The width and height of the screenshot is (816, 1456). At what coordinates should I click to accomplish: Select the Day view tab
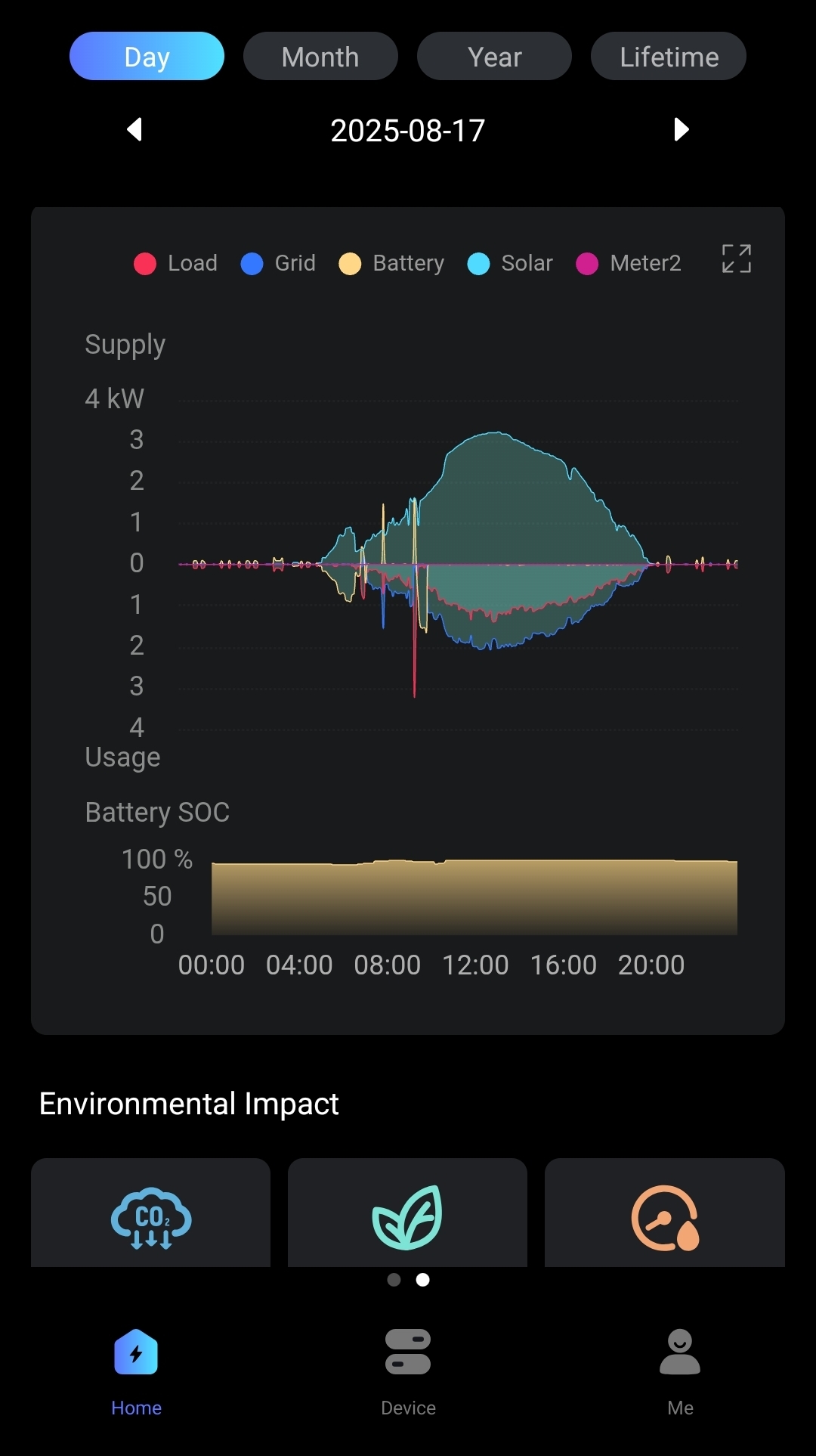[147, 57]
